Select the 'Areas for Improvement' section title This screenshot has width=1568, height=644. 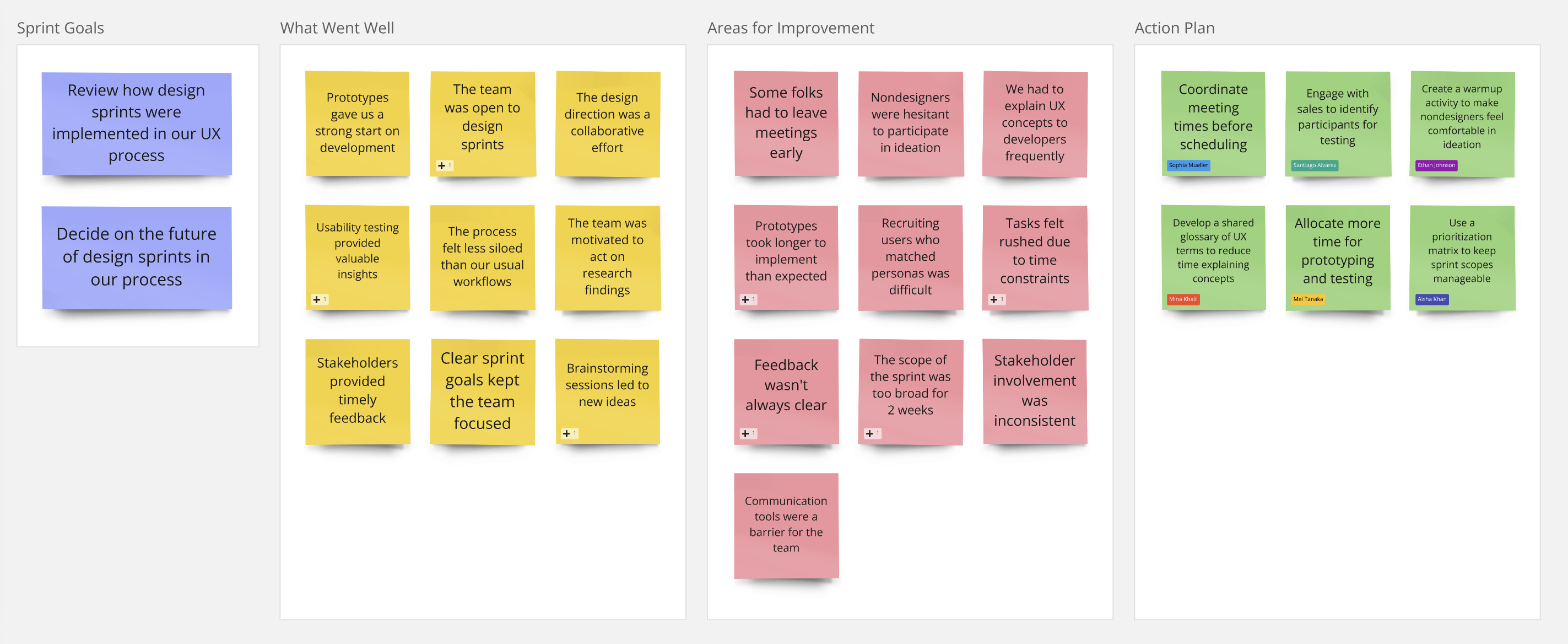pos(790,28)
